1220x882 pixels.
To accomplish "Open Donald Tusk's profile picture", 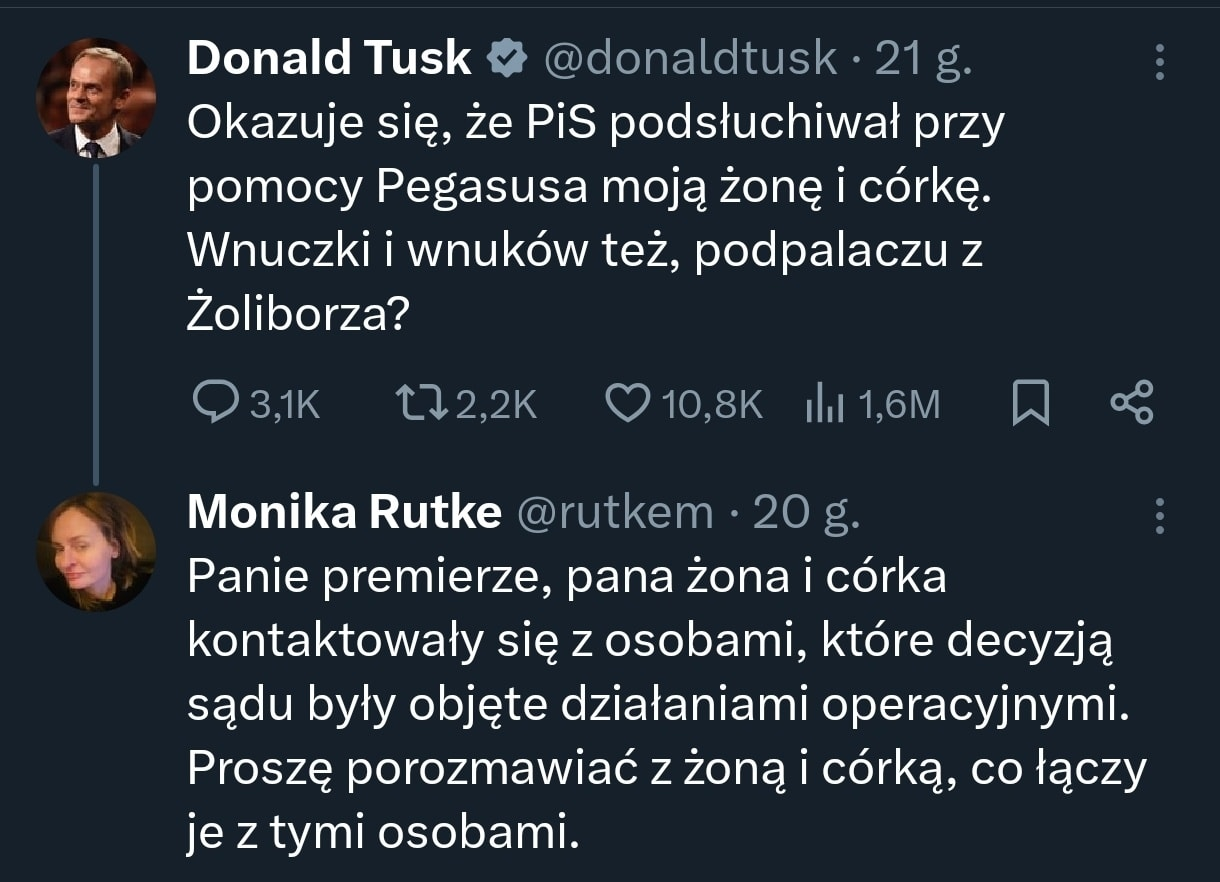I will tap(97, 98).
